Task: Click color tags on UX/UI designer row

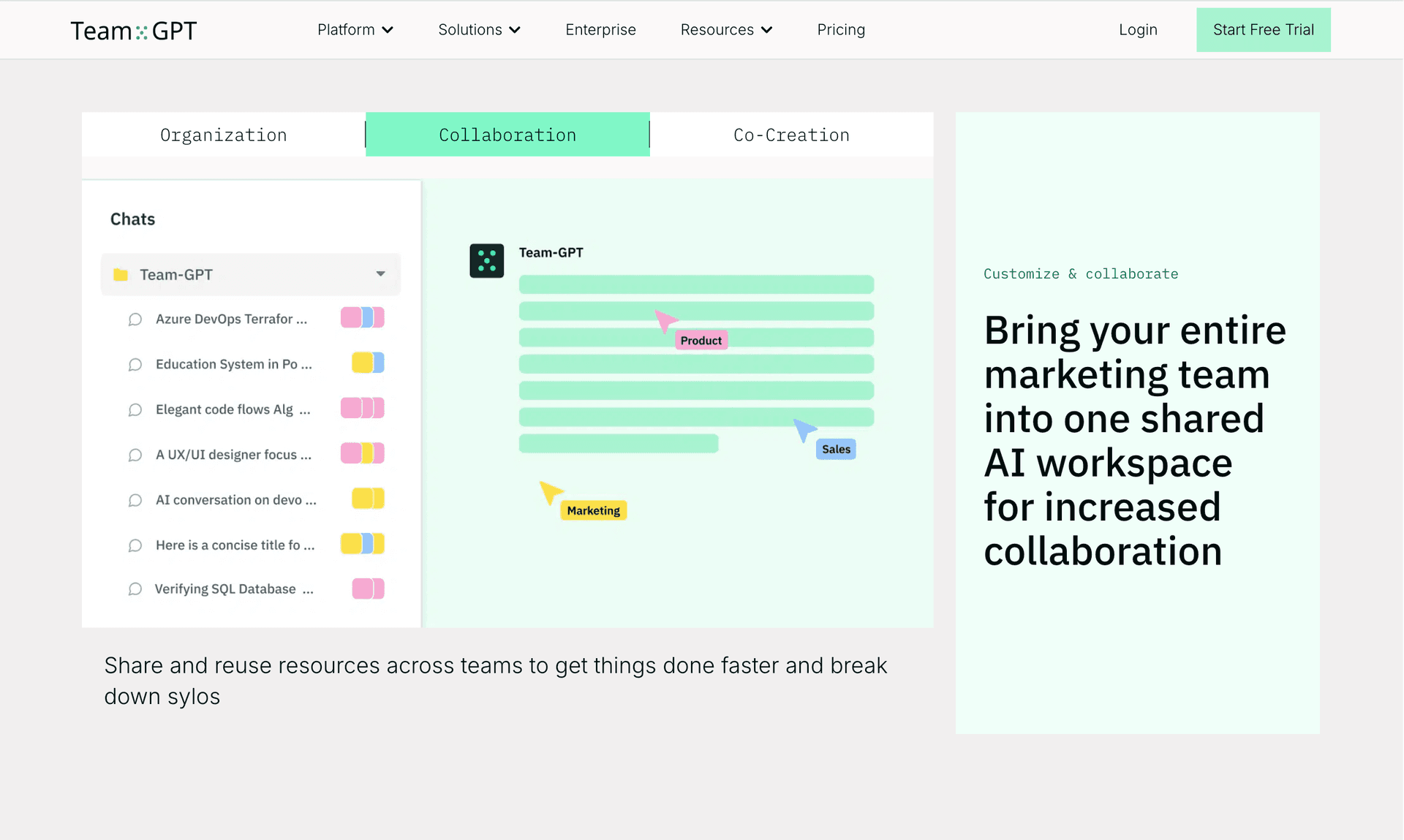Action: [363, 453]
